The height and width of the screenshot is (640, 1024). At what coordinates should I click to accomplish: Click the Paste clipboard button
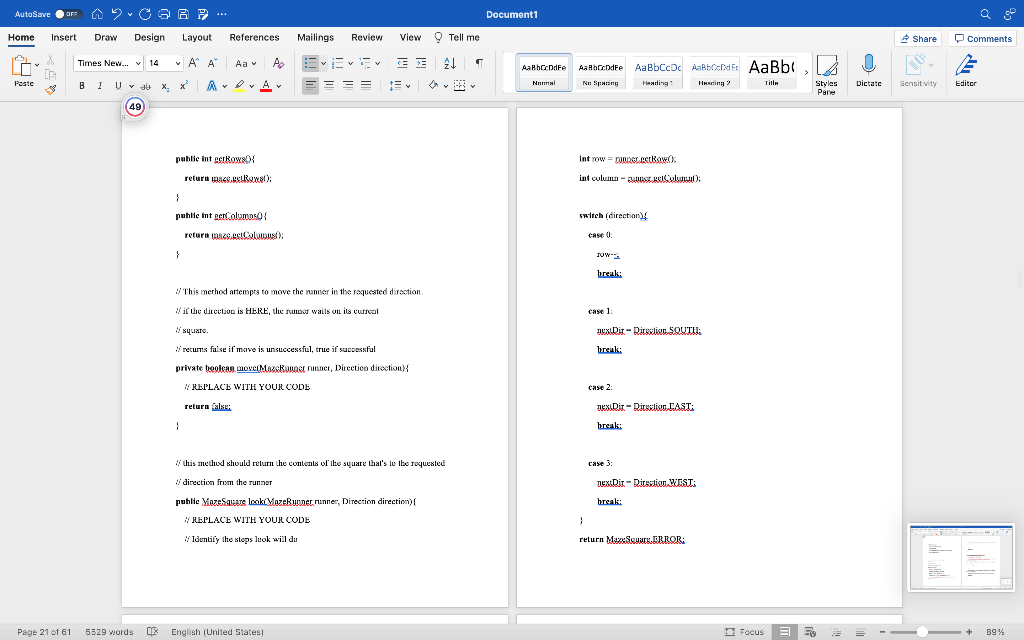pos(22,71)
